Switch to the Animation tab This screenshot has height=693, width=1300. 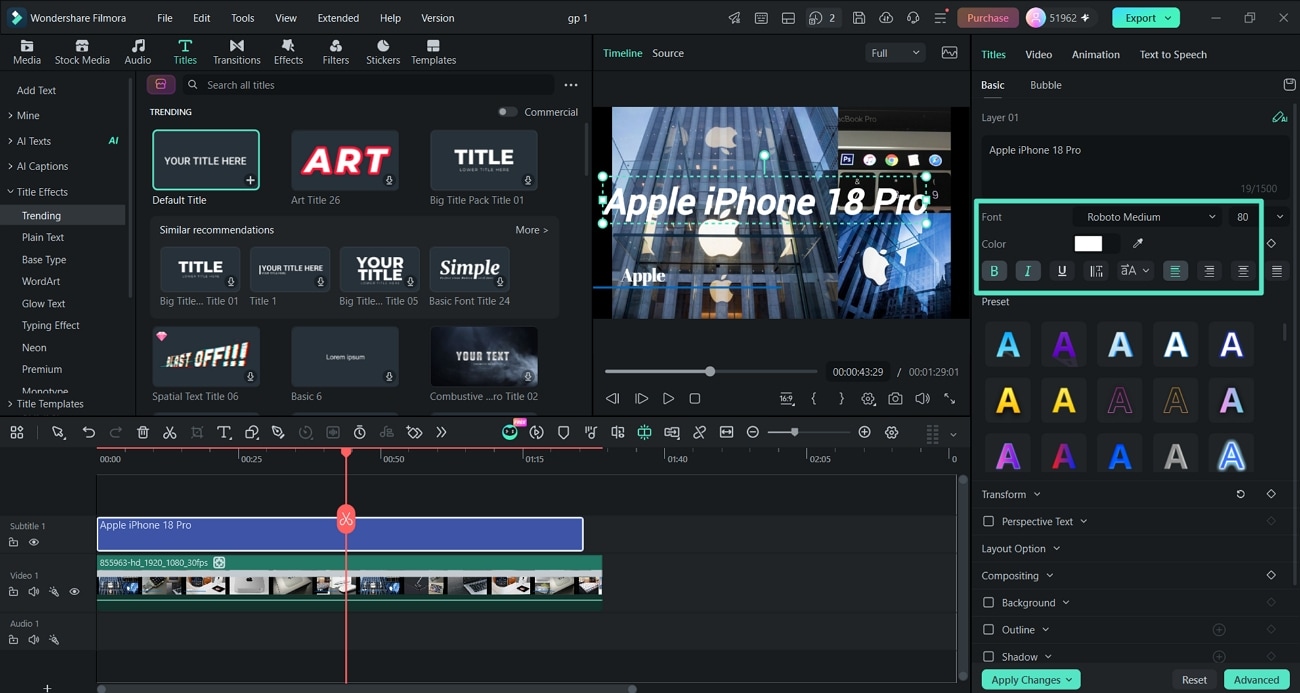[x=1096, y=54]
